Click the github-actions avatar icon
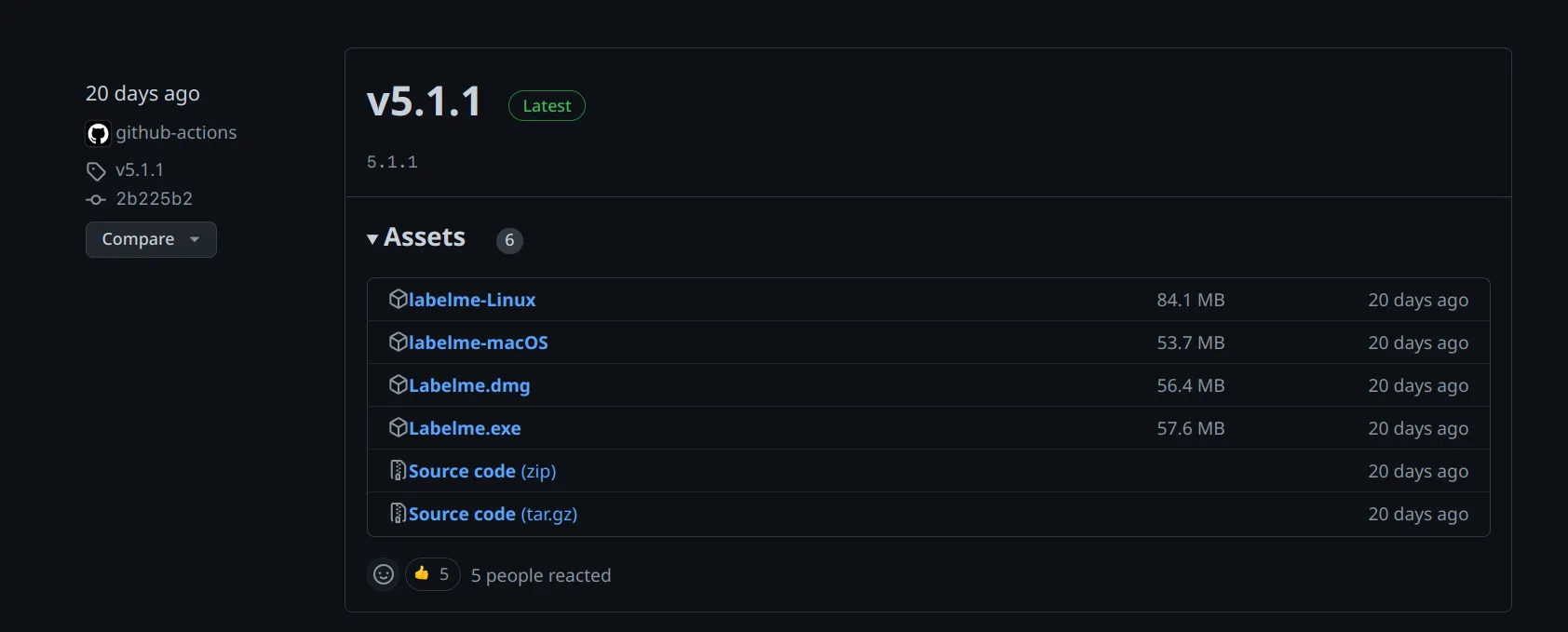1568x632 pixels. pyautogui.click(x=98, y=133)
